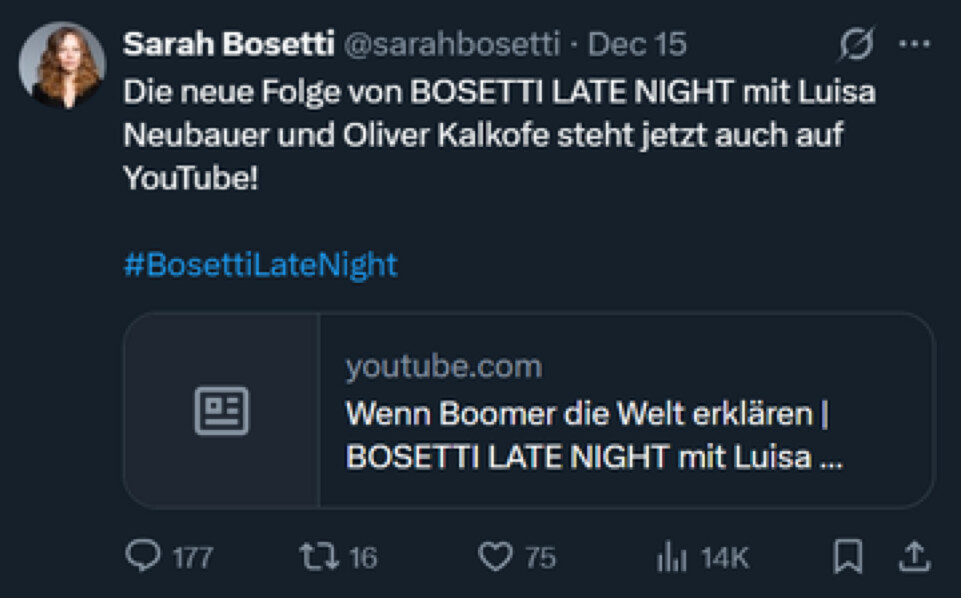
Task: Click the repost arrows icon
Action: tap(318, 556)
